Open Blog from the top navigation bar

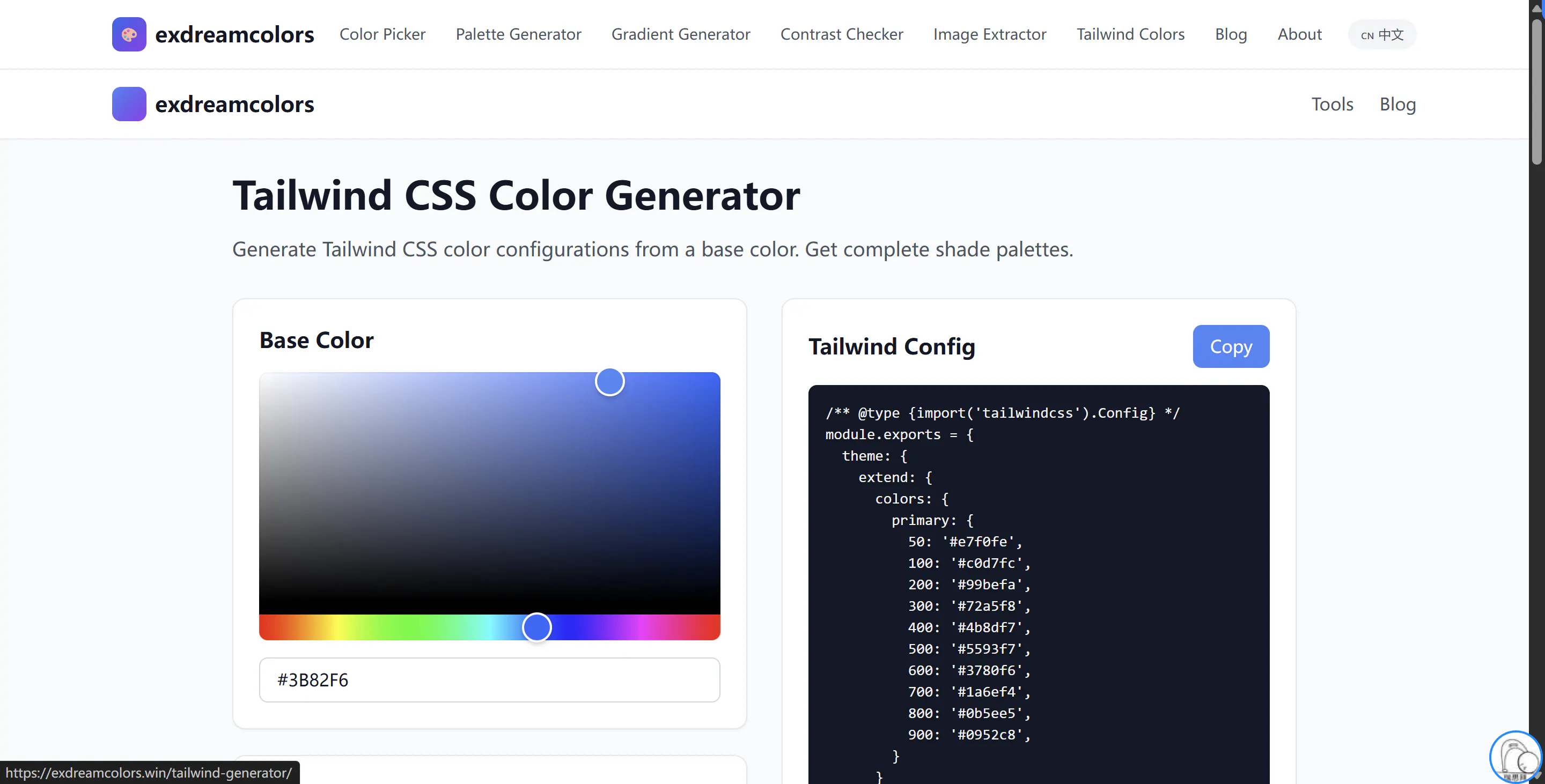coord(1231,34)
